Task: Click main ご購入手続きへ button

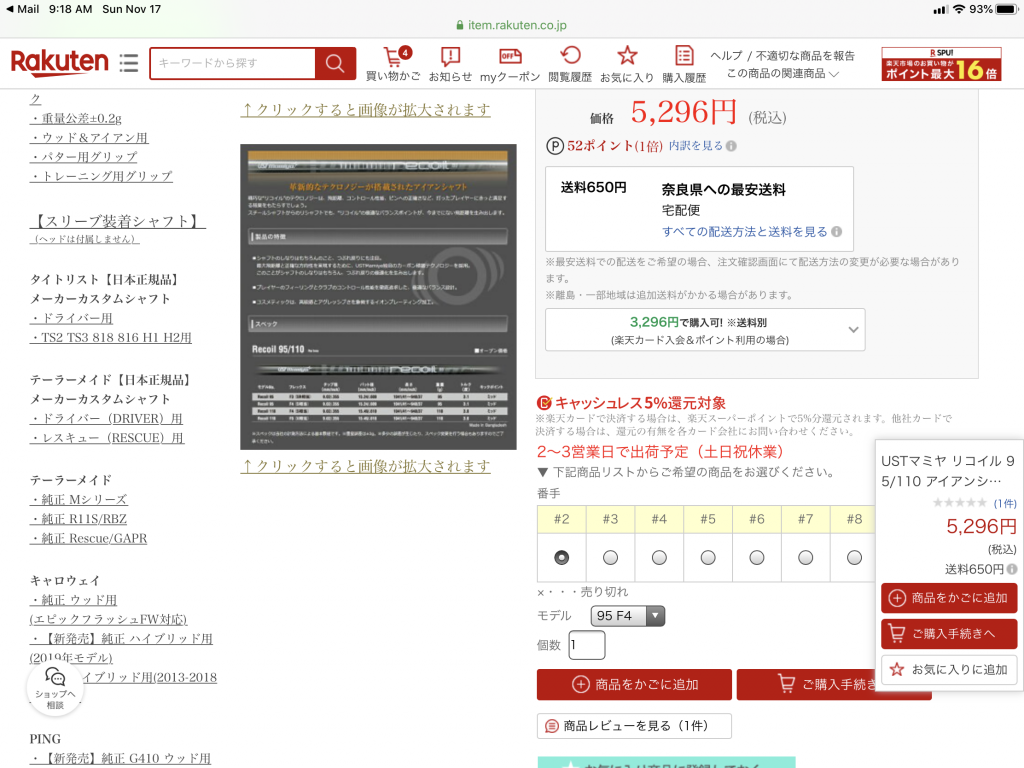Action: coord(806,684)
